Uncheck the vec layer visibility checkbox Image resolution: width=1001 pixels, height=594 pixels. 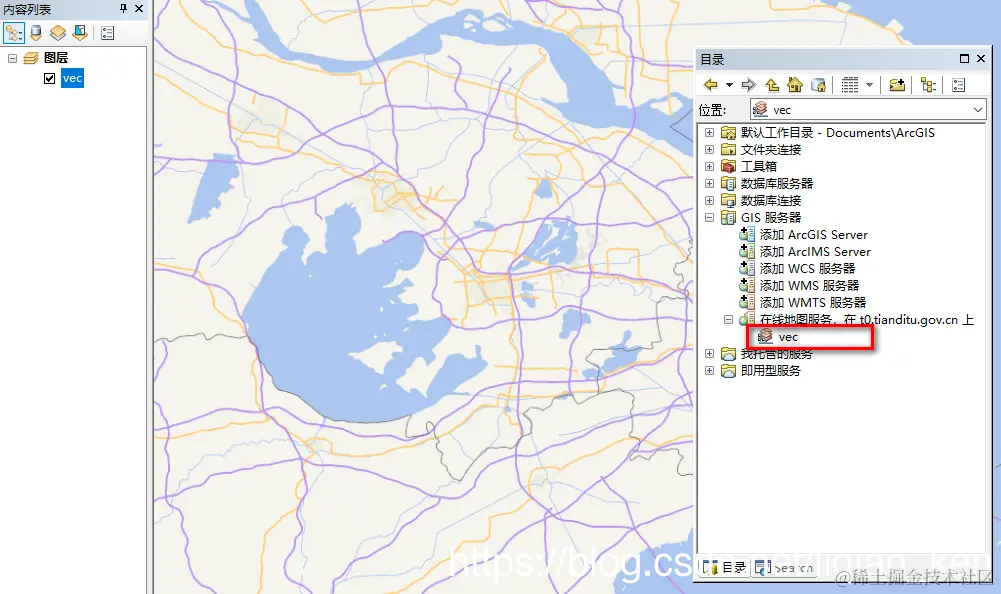click(x=49, y=79)
